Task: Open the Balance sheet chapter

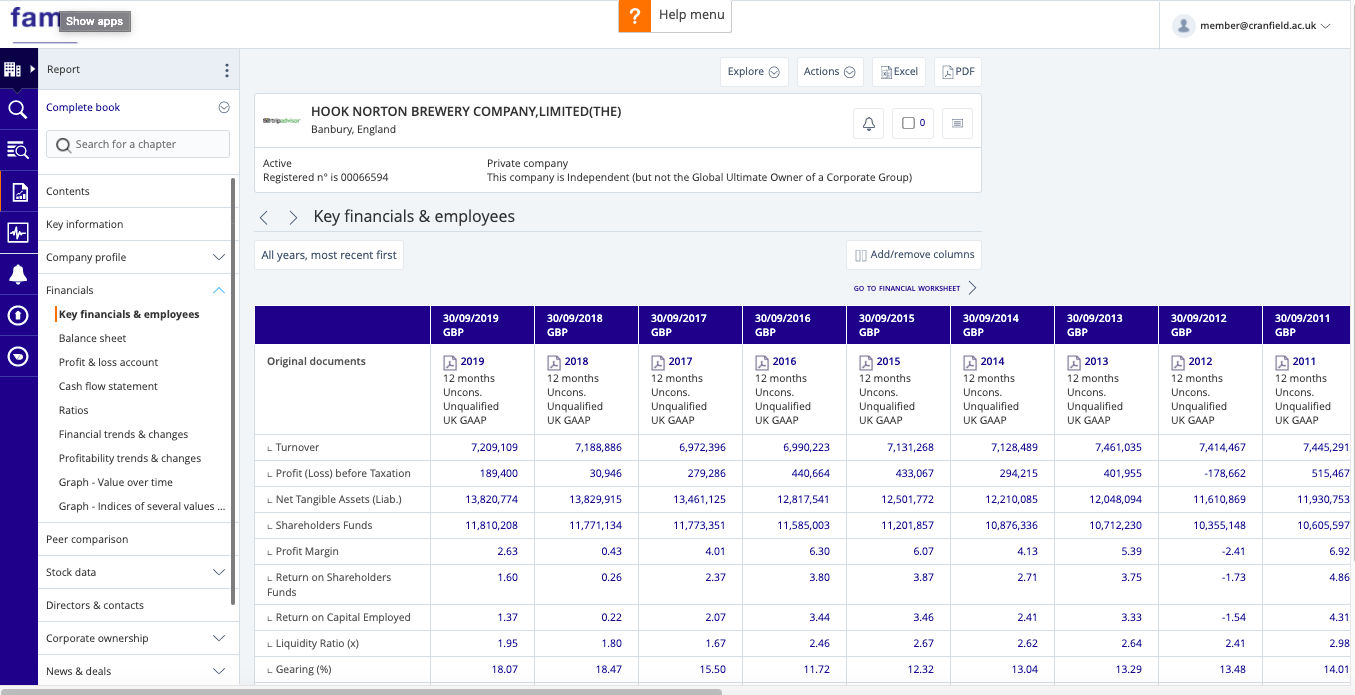Action: (92, 338)
